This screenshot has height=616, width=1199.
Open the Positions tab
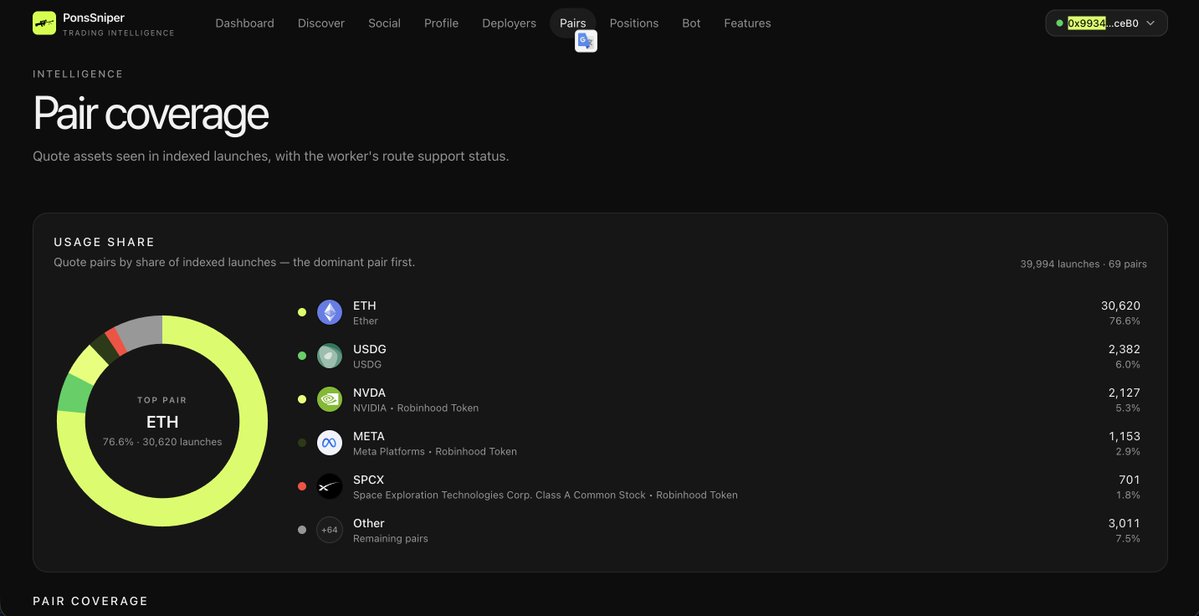[634, 23]
